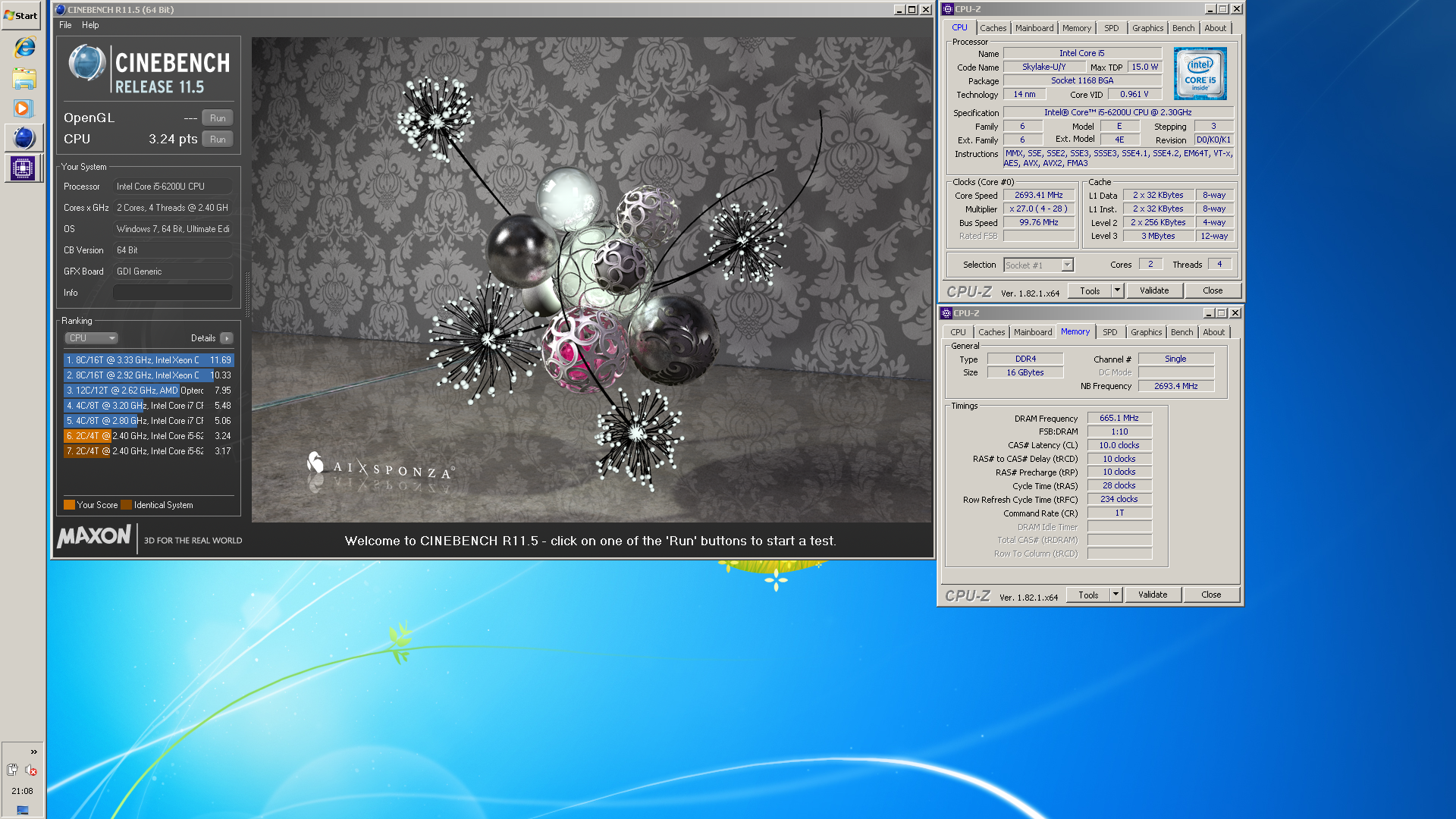The height and width of the screenshot is (819, 1456).
Task: Select ranking row 3 AMD Opteron 7.95
Action: [149, 391]
